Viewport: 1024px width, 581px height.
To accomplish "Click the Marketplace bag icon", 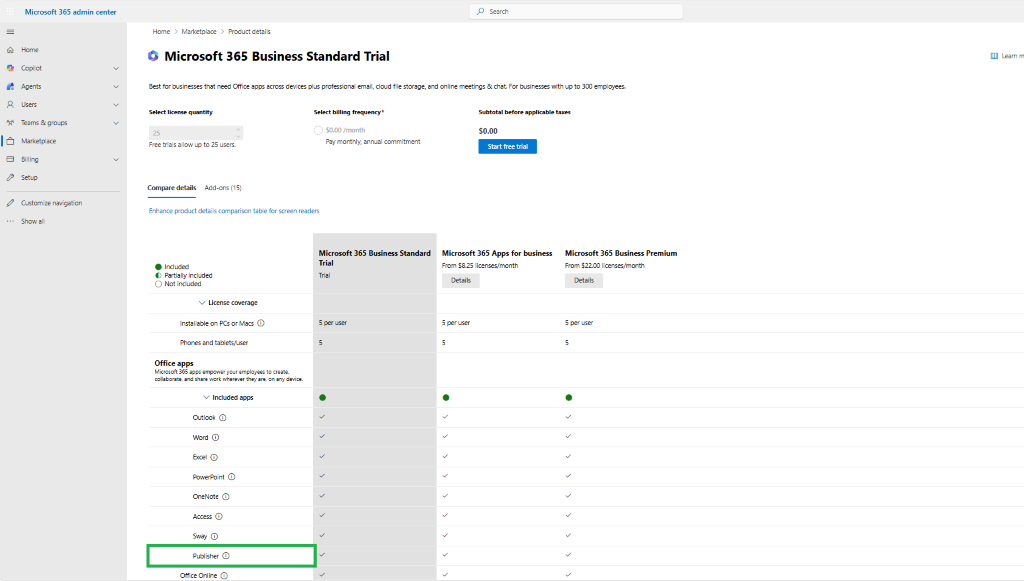I will 10,141.
